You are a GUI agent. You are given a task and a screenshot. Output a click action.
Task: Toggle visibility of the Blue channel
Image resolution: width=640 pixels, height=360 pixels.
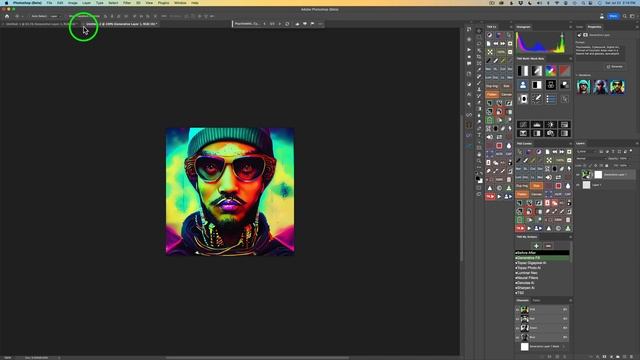pyautogui.click(x=518, y=338)
